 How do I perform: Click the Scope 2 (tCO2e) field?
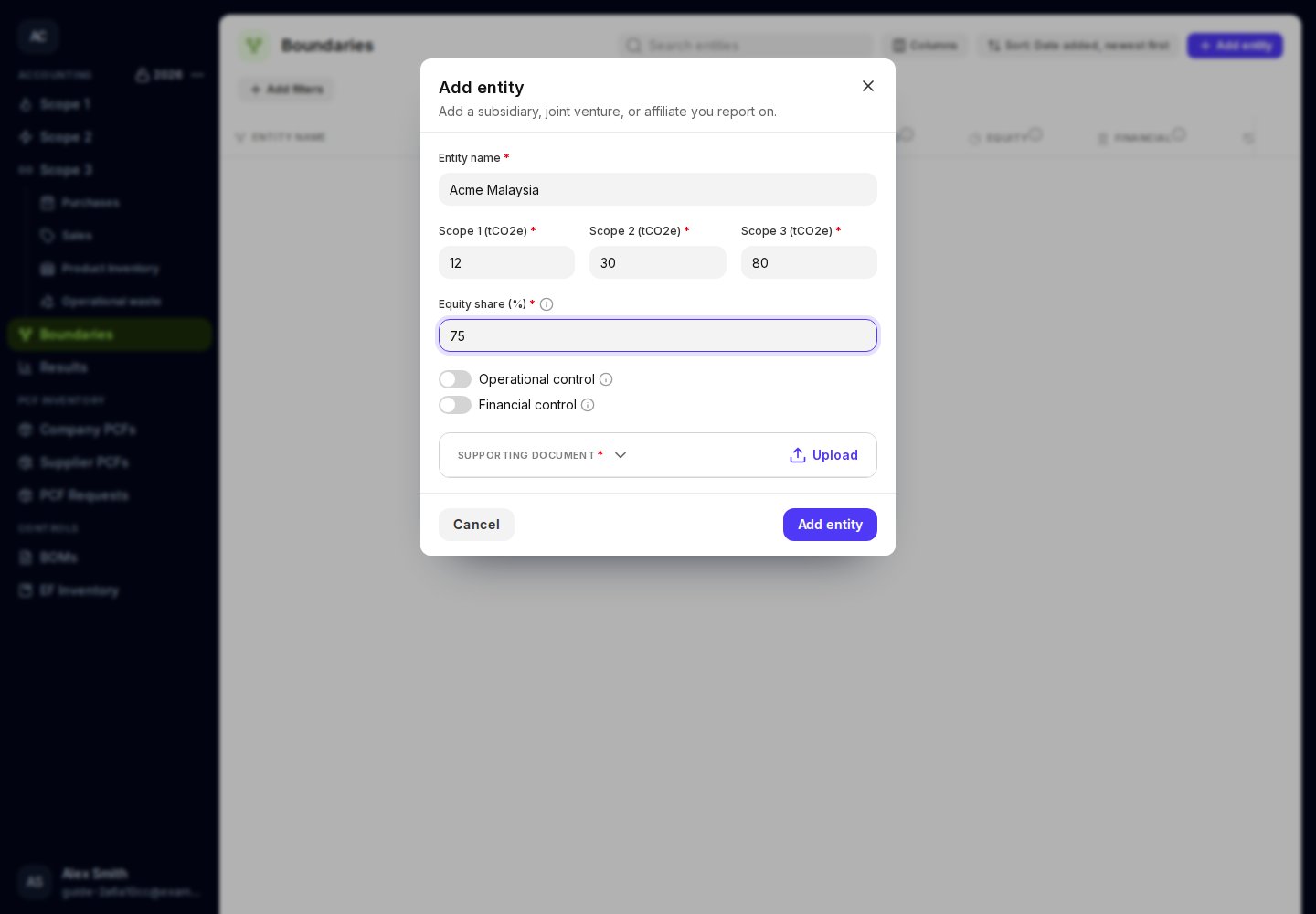(658, 262)
